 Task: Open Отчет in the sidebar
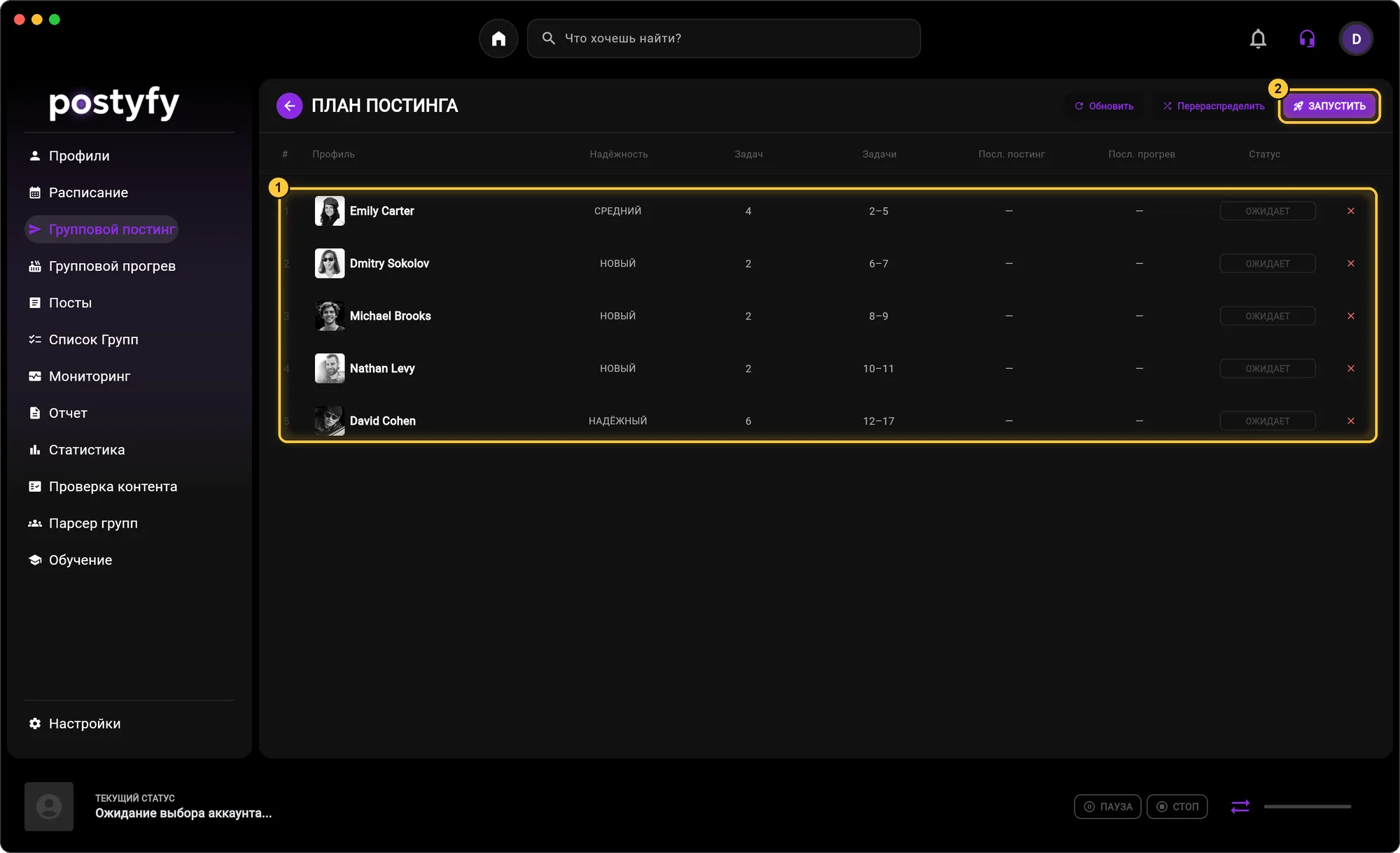pos(57,413)
